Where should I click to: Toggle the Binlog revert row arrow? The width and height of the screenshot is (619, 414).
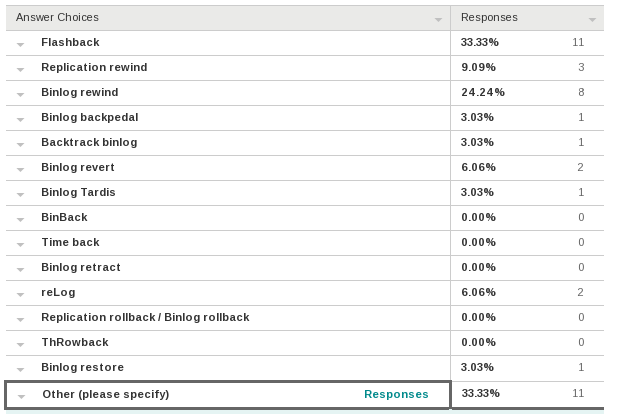pos(20,169)
